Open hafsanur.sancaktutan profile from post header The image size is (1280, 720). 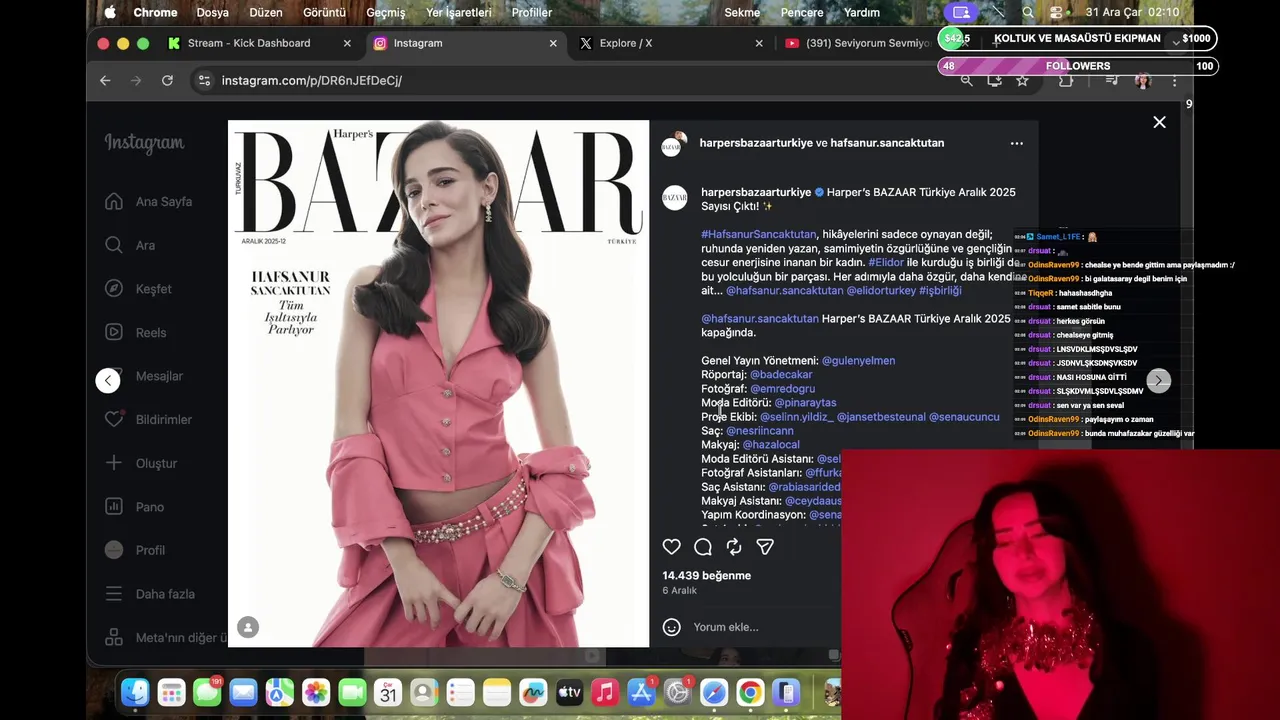(x=887, y=143)
